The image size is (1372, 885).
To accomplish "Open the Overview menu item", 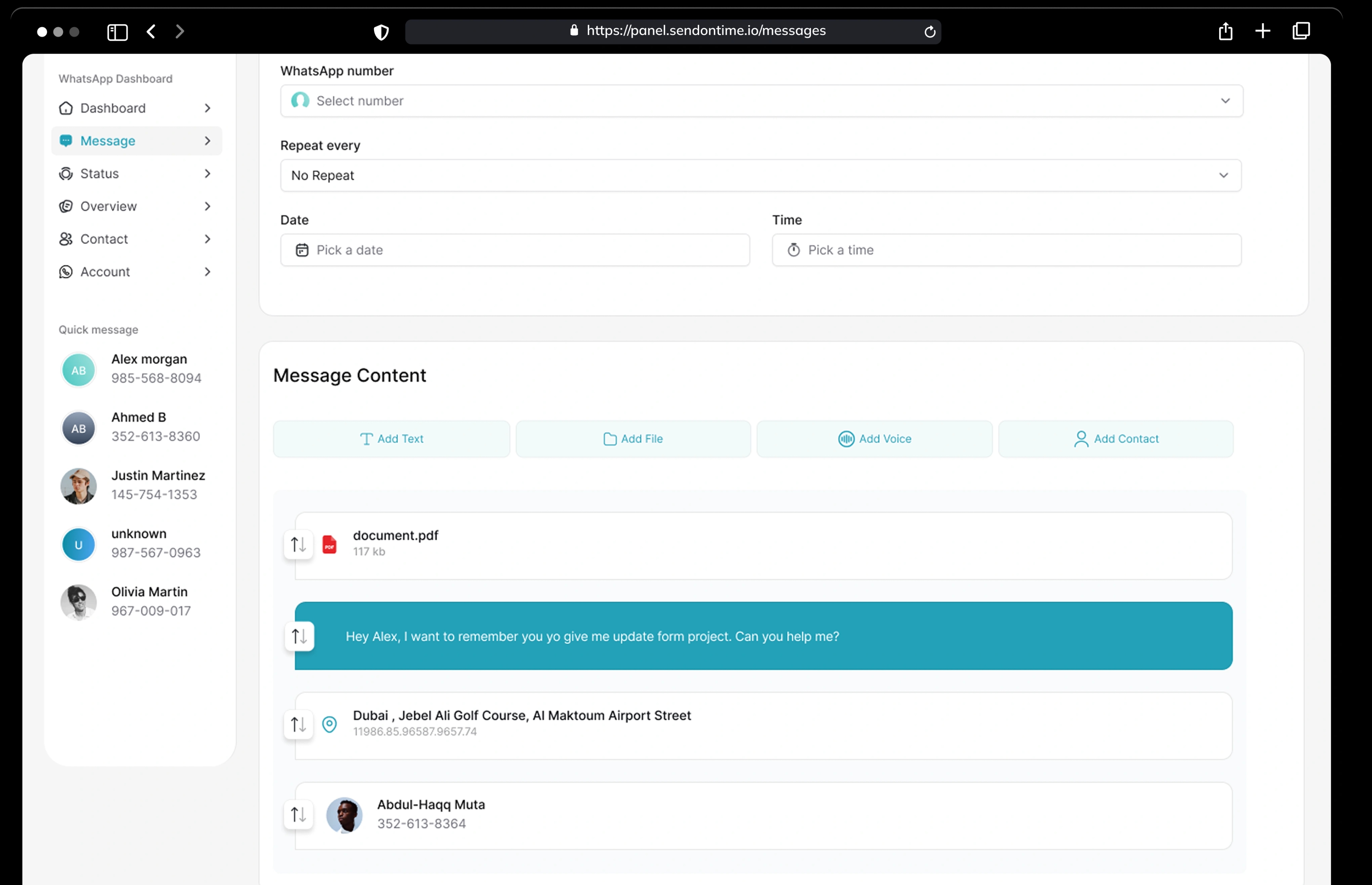I will pos(137,206).
